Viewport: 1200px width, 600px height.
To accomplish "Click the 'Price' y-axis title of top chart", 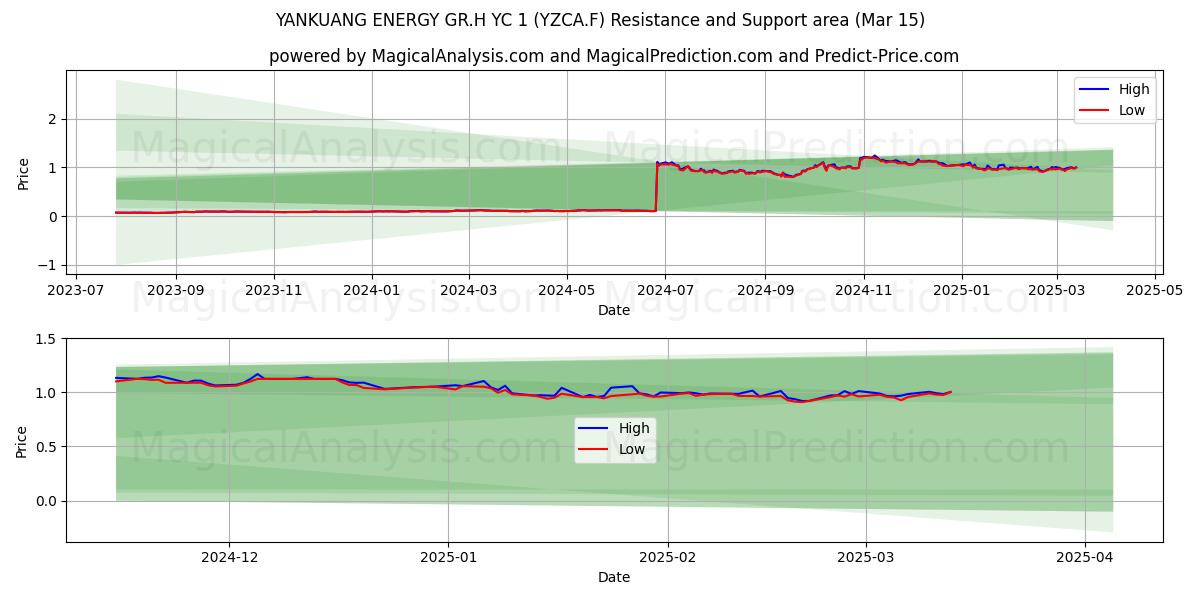I will pos(23,173).
